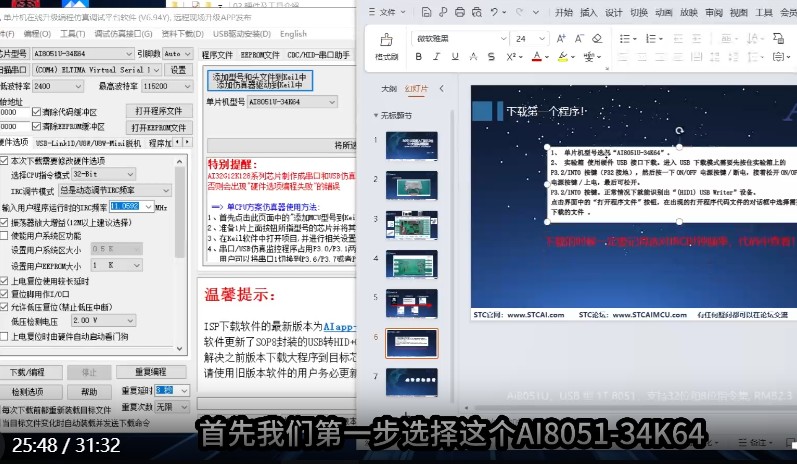Toggle 清除EEPROM缓冲区 checkbox

tap(36, 126)
